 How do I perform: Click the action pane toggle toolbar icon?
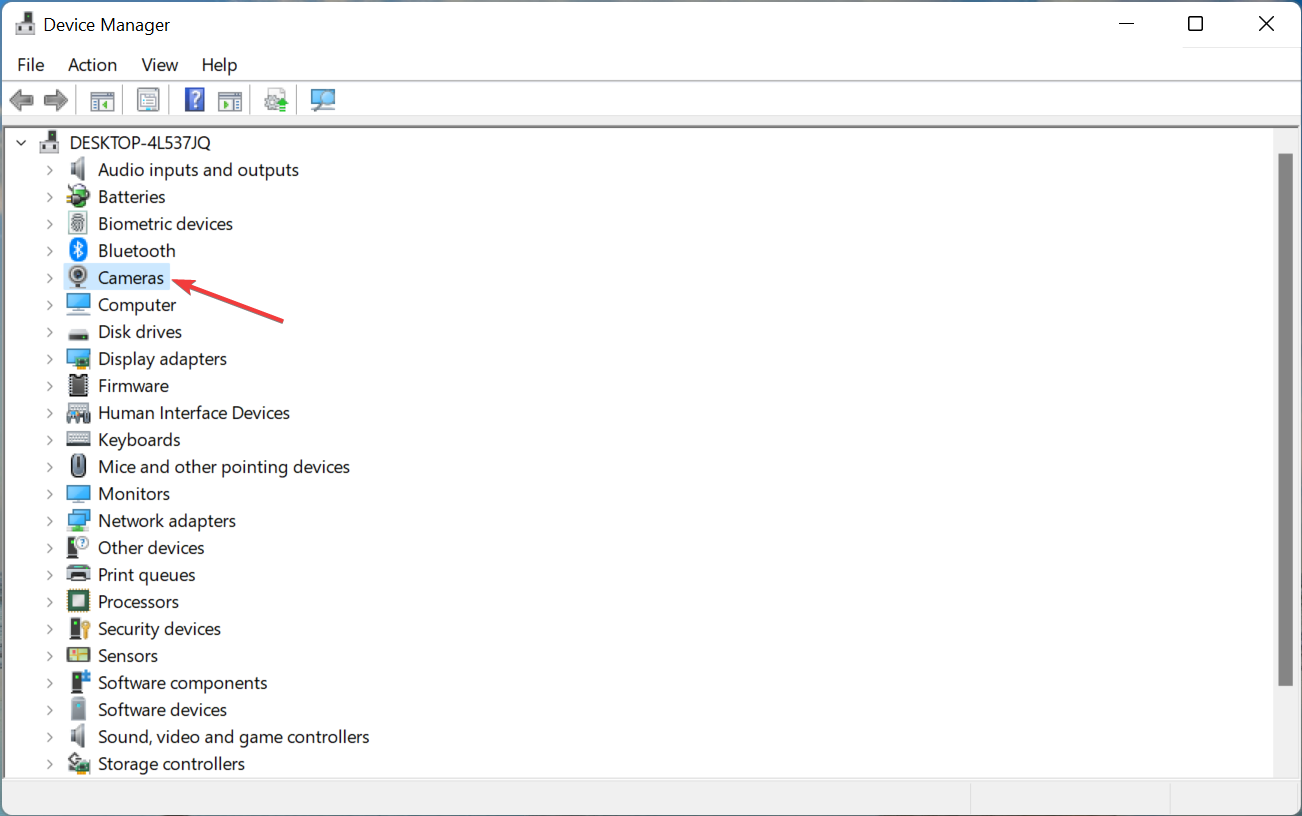point(230,100)
